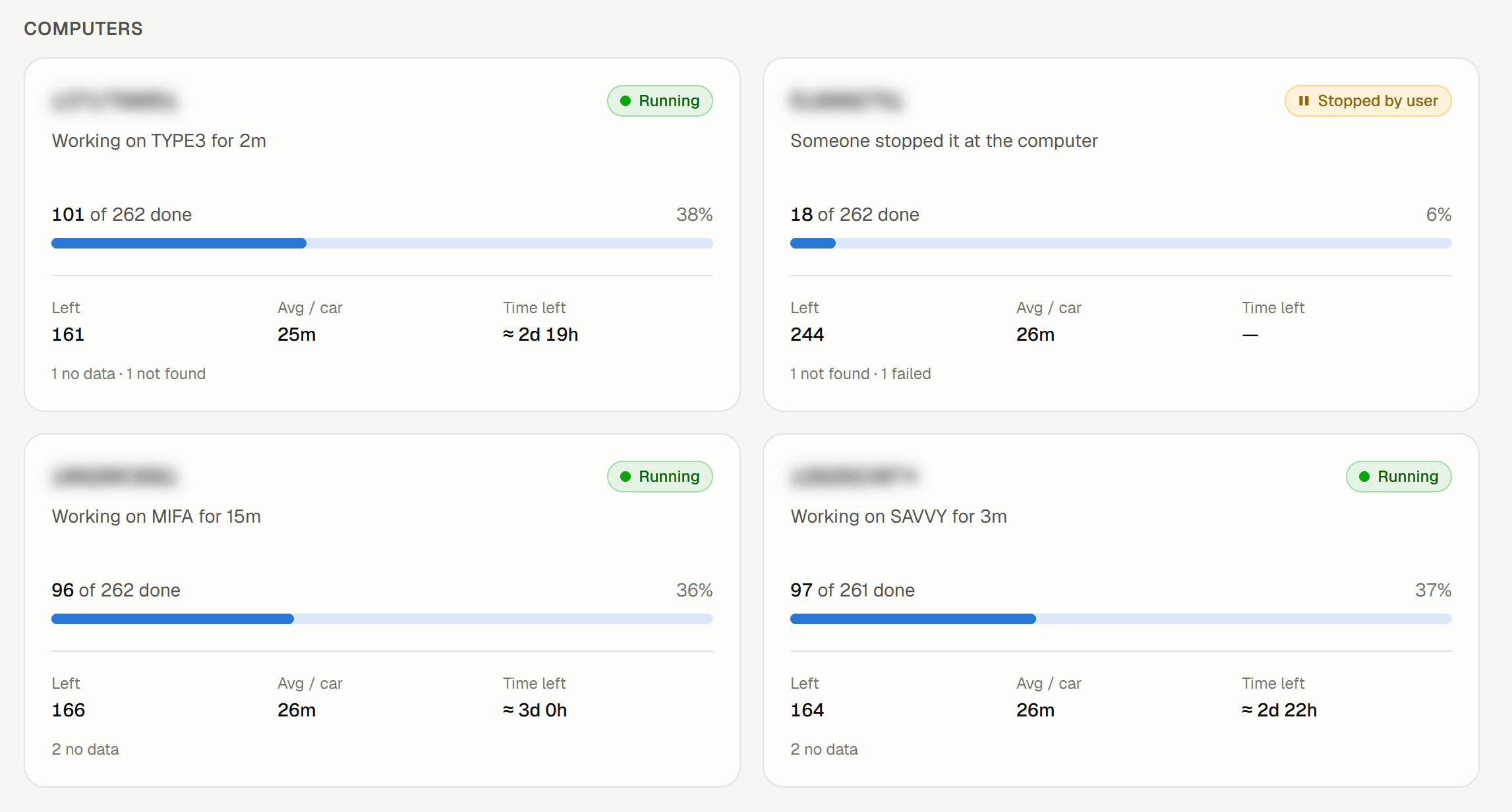
Task: Click the 1 not found · 1 failed note
Action: [x=861, y=374]
